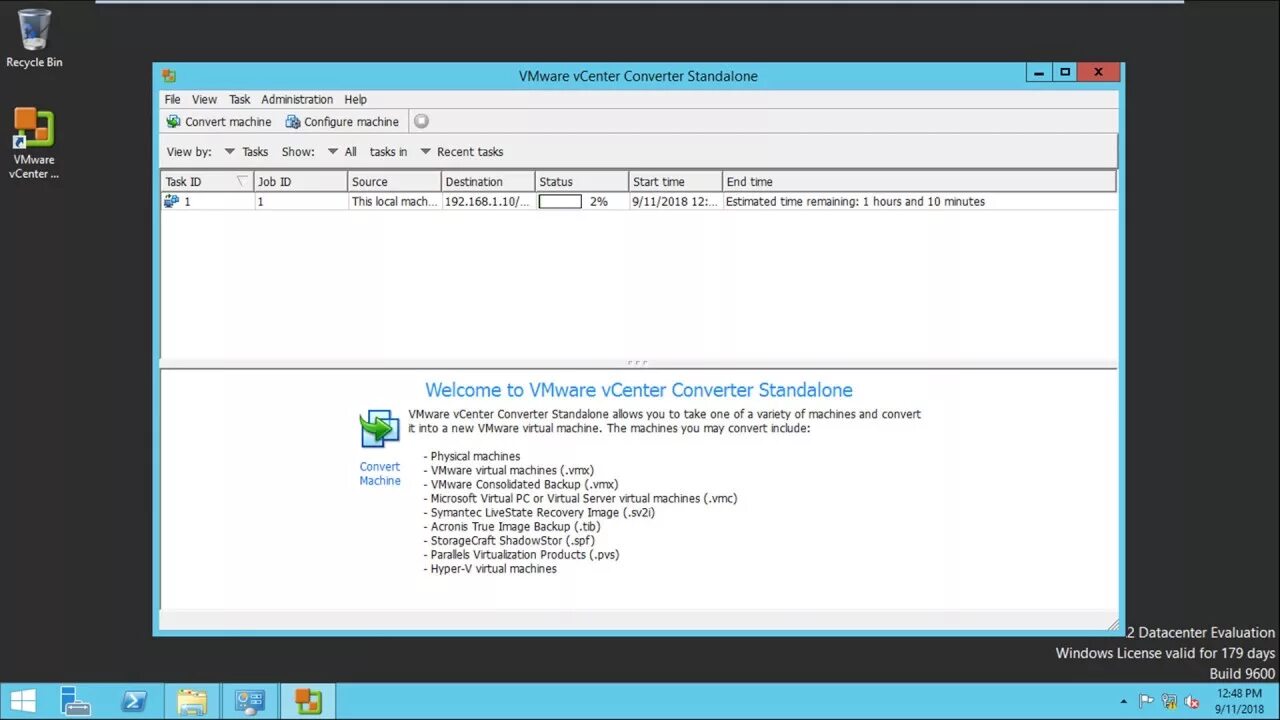
Task: Click the 192.168.1.10 destination cell
Action: pos(487,201)
